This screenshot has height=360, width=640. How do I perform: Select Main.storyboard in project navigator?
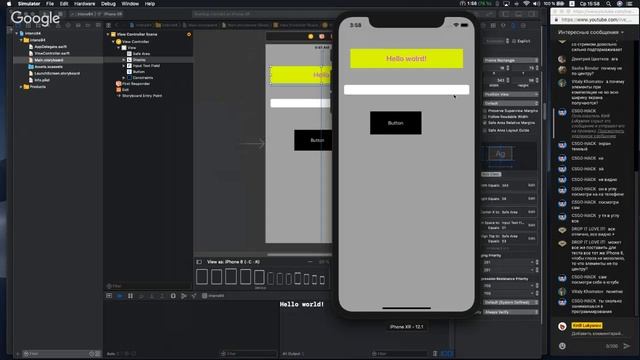tap(49, 60)
